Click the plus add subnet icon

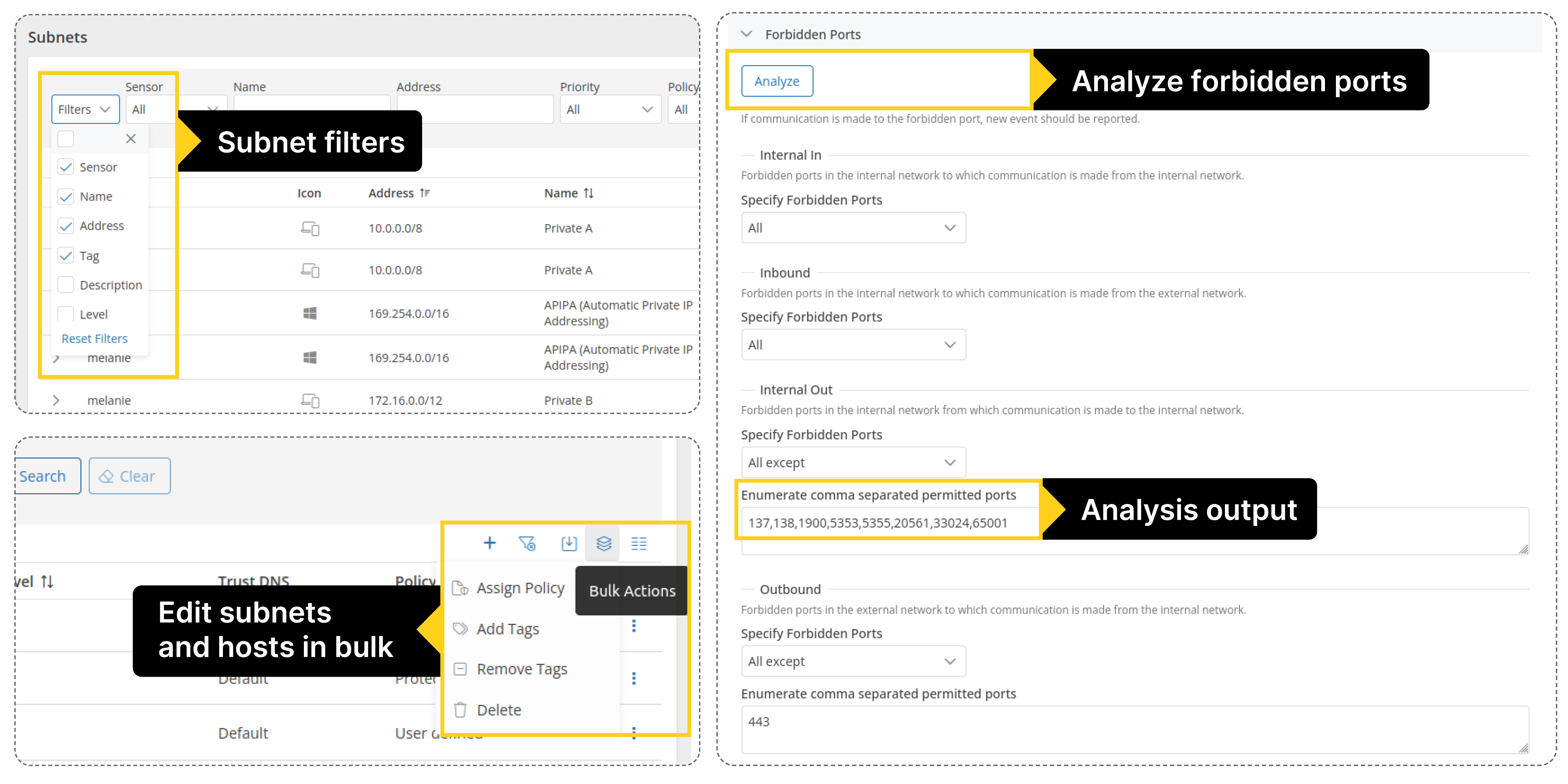[x=490, y=543]
